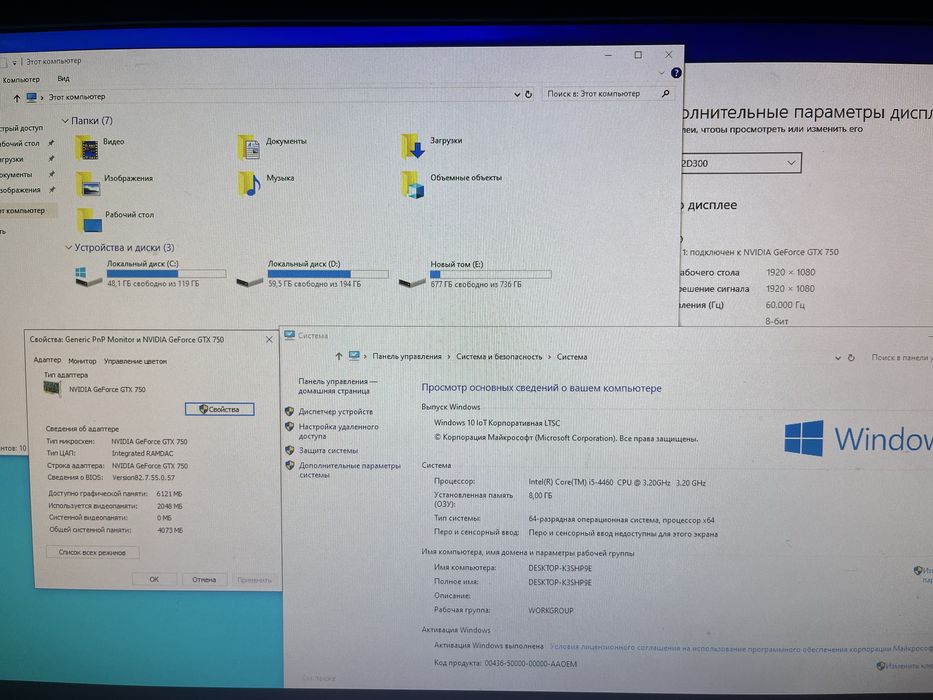This screenshot has height=700, width=933.
Task: Expand the Explorer ribbon chevron
Action: coord(661,73)
